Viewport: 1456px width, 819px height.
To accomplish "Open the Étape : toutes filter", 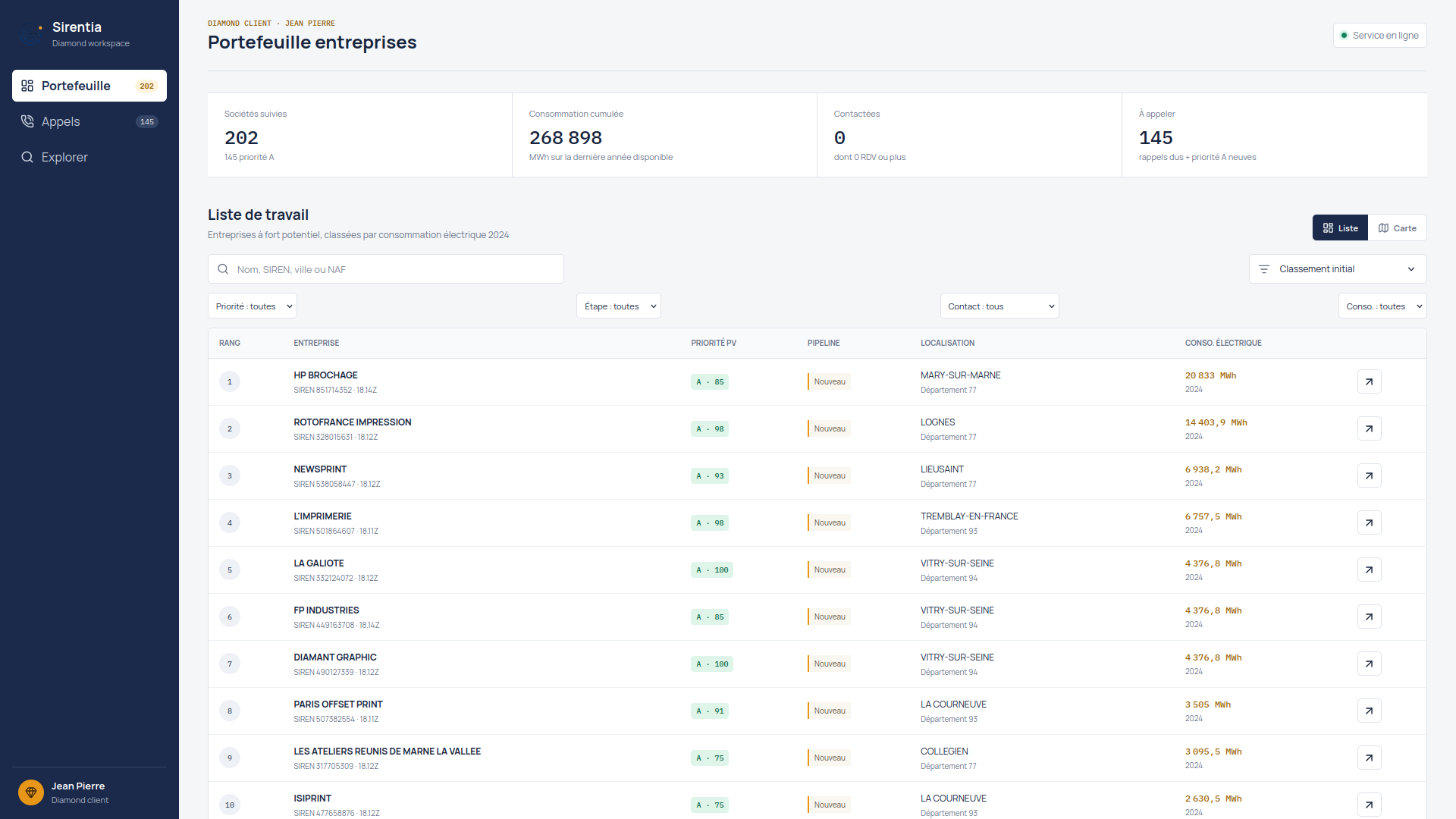I will (619, 306).
